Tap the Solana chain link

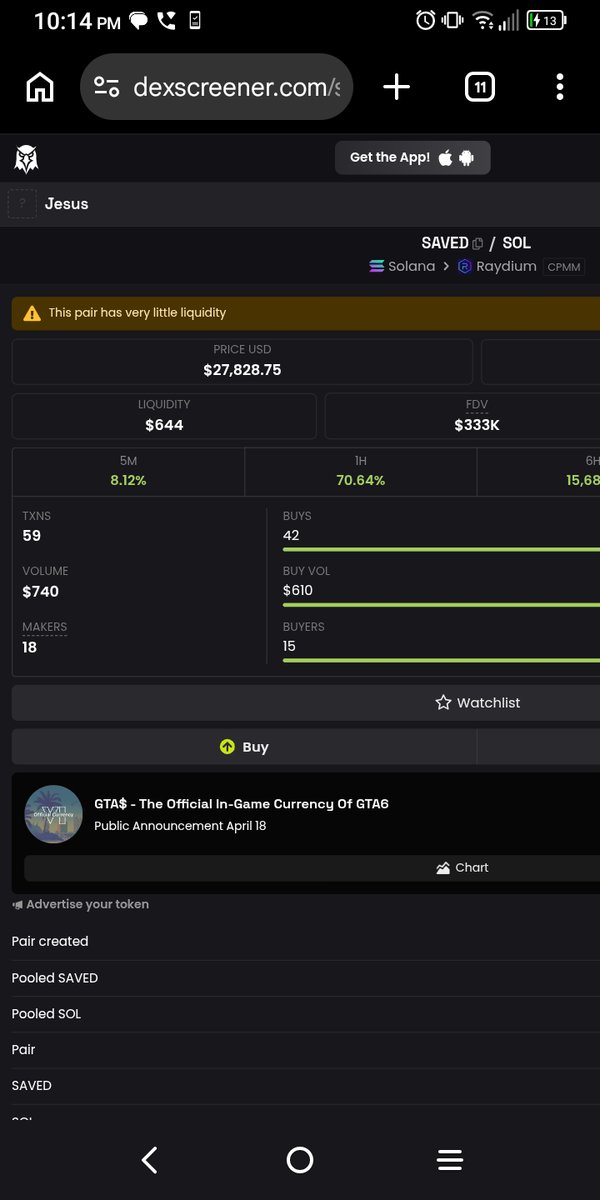click(x=402, y=266)
